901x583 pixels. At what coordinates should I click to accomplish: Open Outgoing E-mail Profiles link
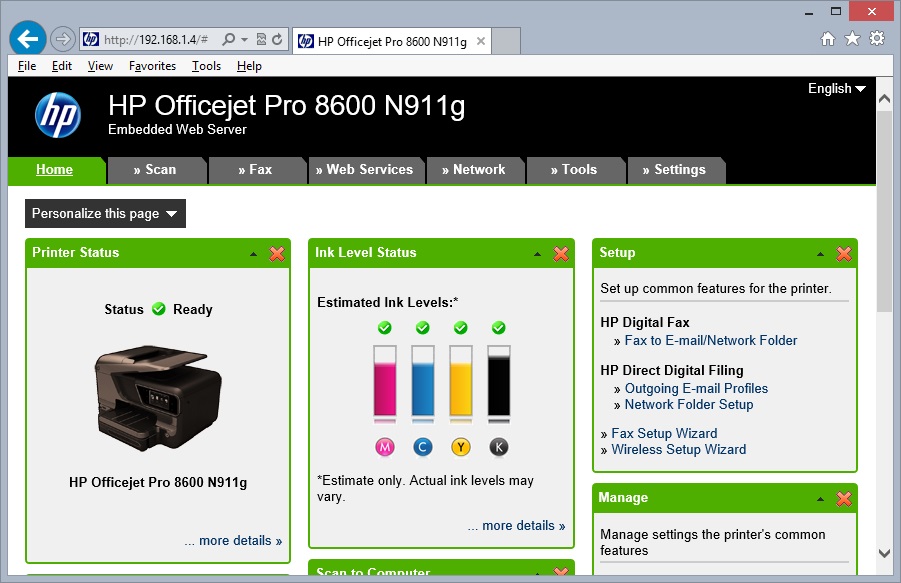click(x=696, y=389)
